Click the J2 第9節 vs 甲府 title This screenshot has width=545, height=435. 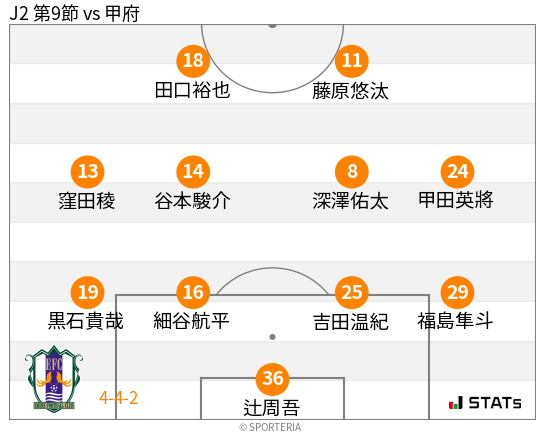pyautogui.click(x=74, y=14)
